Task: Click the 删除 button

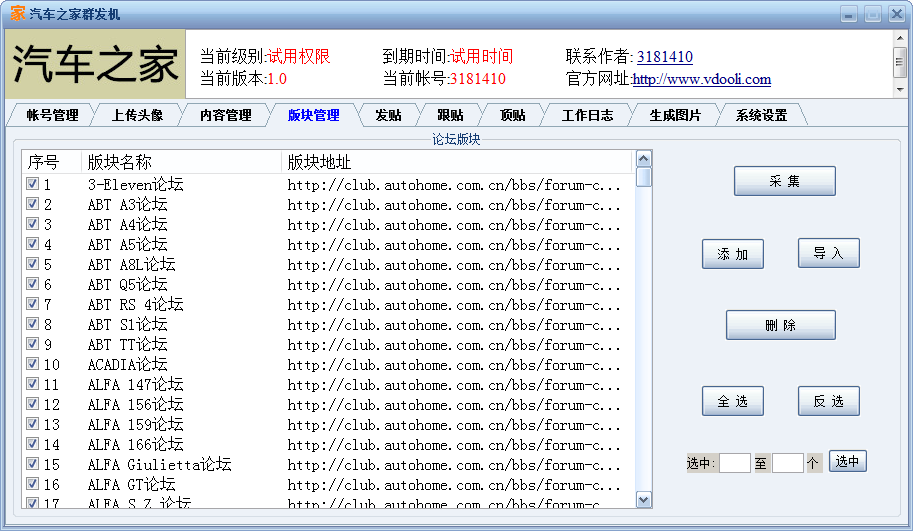Action: coord(780,325)
